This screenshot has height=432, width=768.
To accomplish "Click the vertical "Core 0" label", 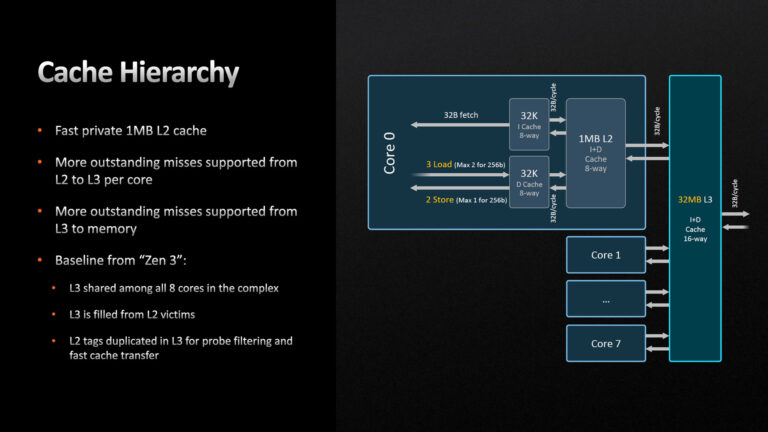I will pos(390,152).
